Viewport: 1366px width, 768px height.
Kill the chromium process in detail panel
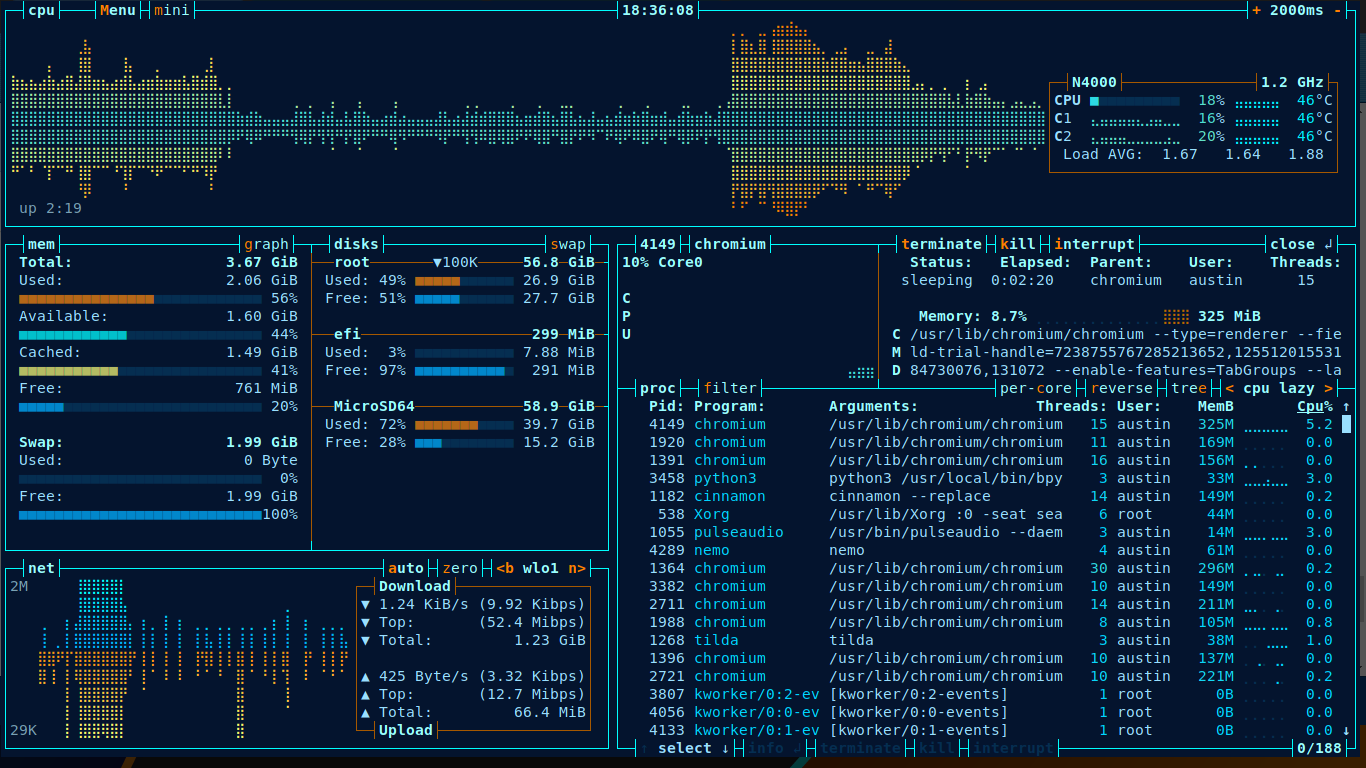pyautogui.click(x=1018, y=244)
